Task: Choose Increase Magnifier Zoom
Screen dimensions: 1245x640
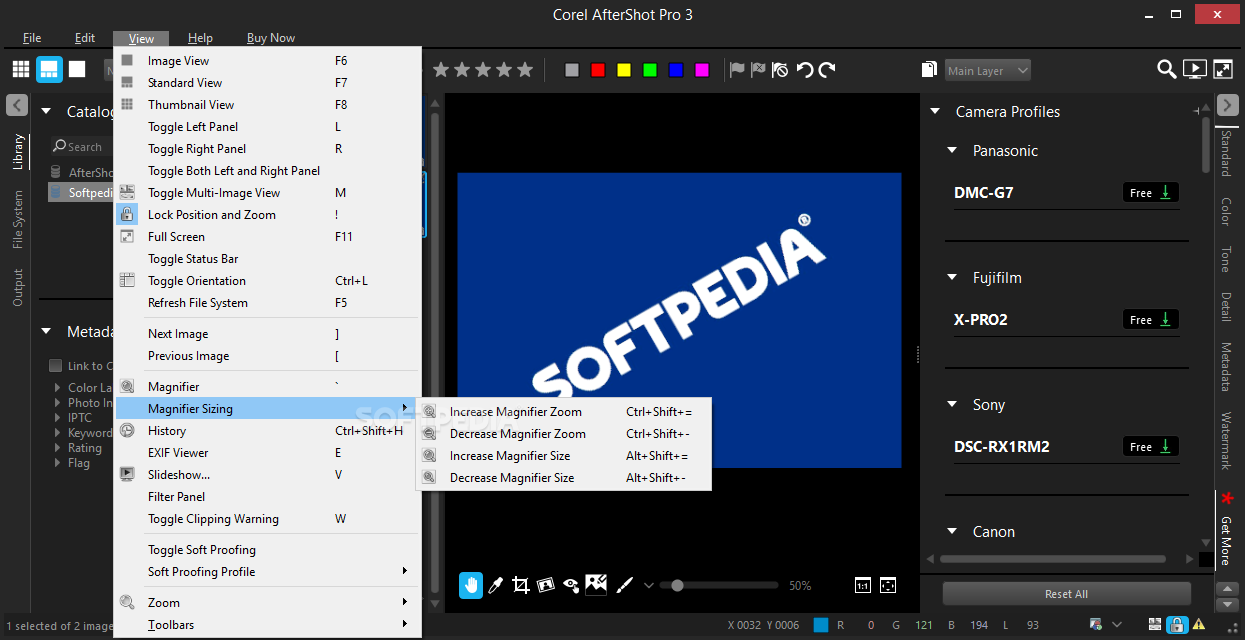Action: click(x=563, y=412)
